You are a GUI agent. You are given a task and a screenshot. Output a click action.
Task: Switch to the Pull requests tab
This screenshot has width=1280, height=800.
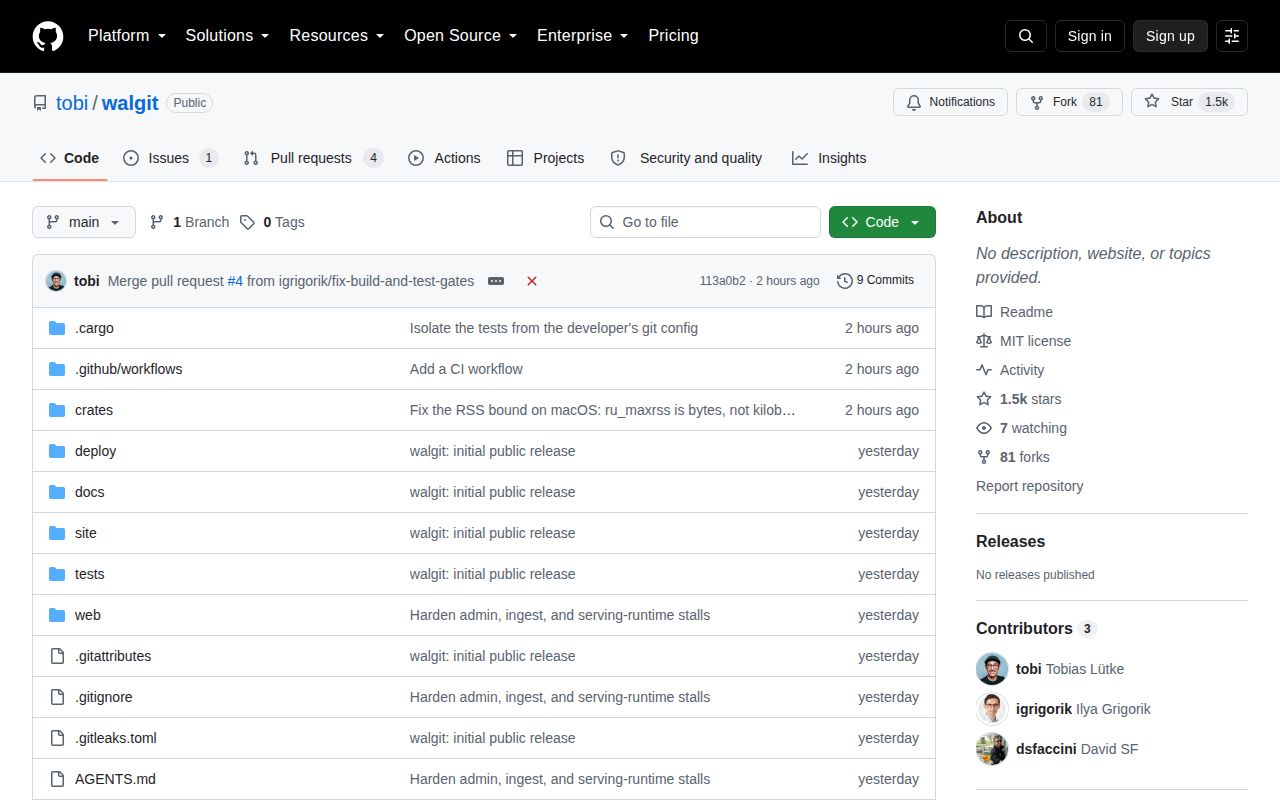coord(313,158)
